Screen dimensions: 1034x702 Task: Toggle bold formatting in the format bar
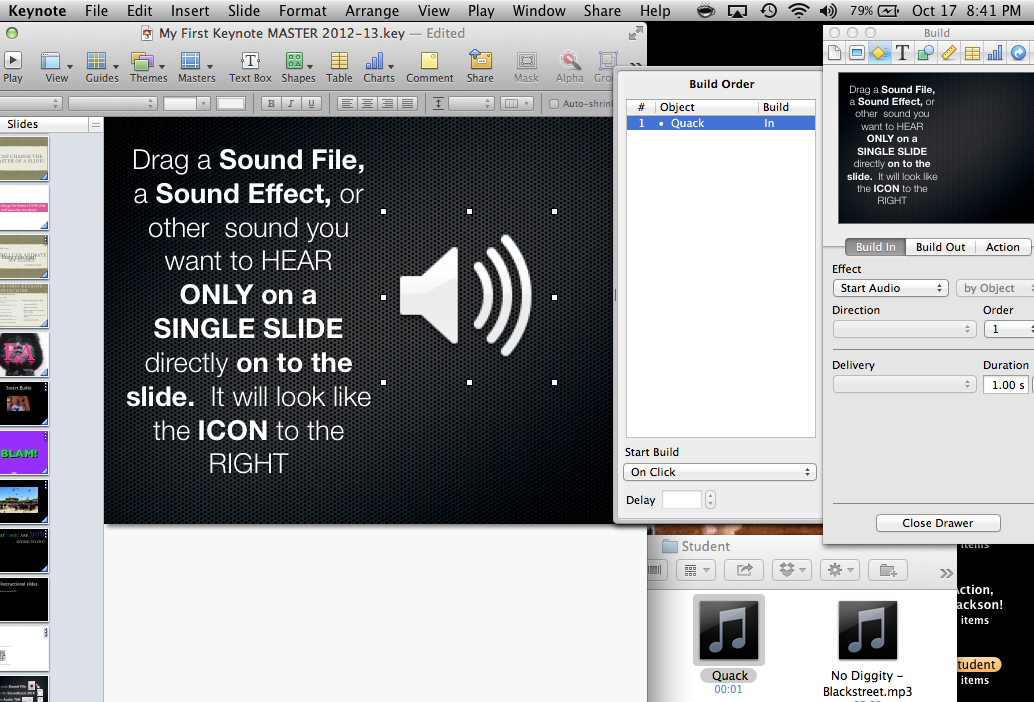pos(270,103)
